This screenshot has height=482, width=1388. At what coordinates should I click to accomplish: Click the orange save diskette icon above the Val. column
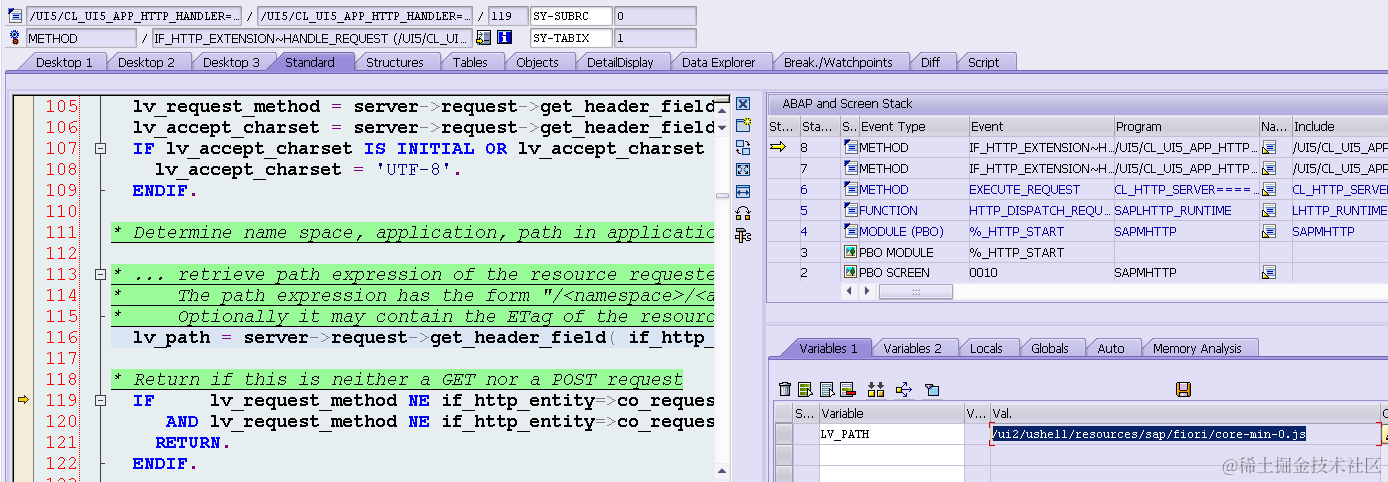tap(1183, 389)
